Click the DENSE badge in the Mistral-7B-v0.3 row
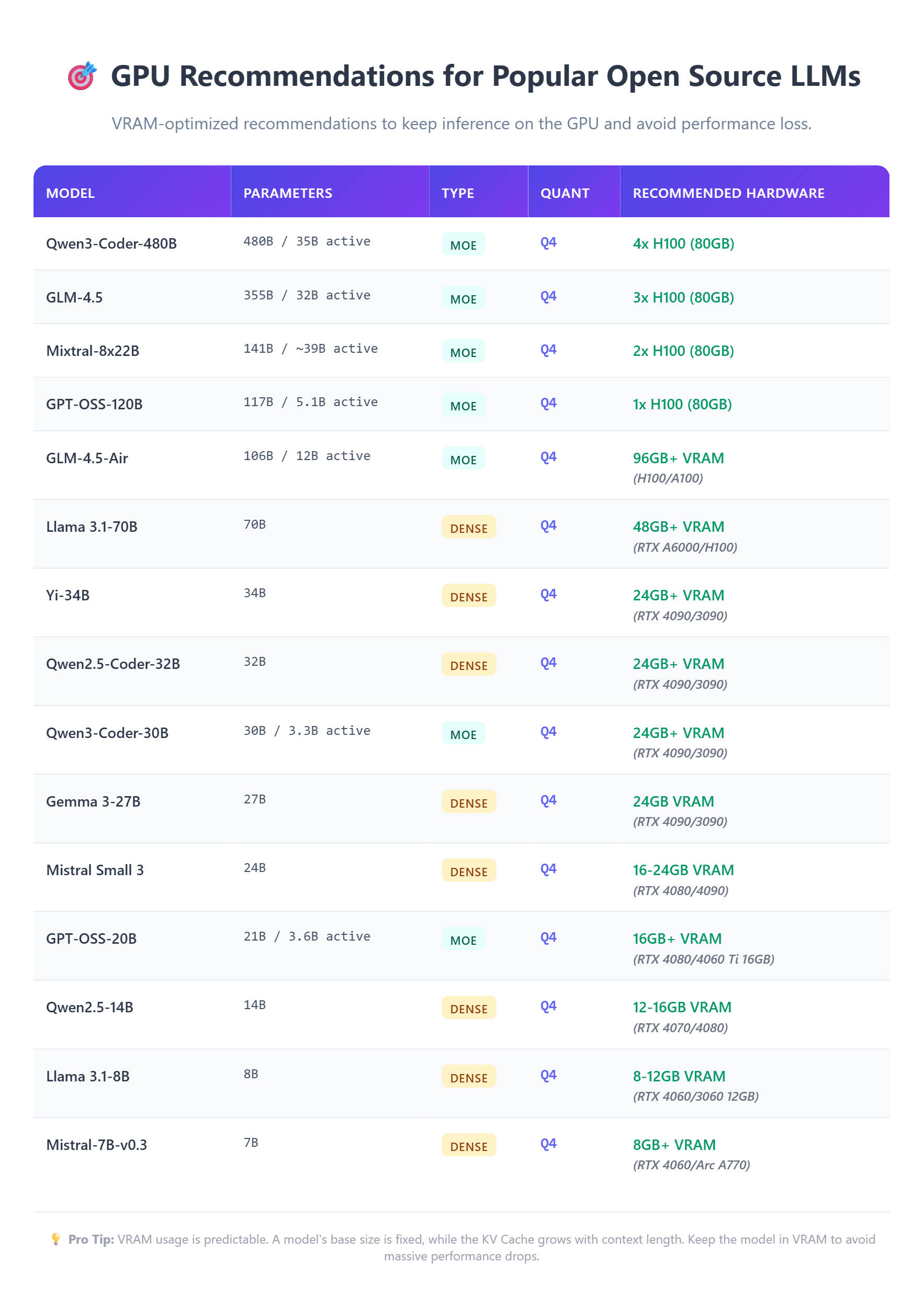Image resolution: width=924 pixels, height=1296 pixels. pos(468,1146)
